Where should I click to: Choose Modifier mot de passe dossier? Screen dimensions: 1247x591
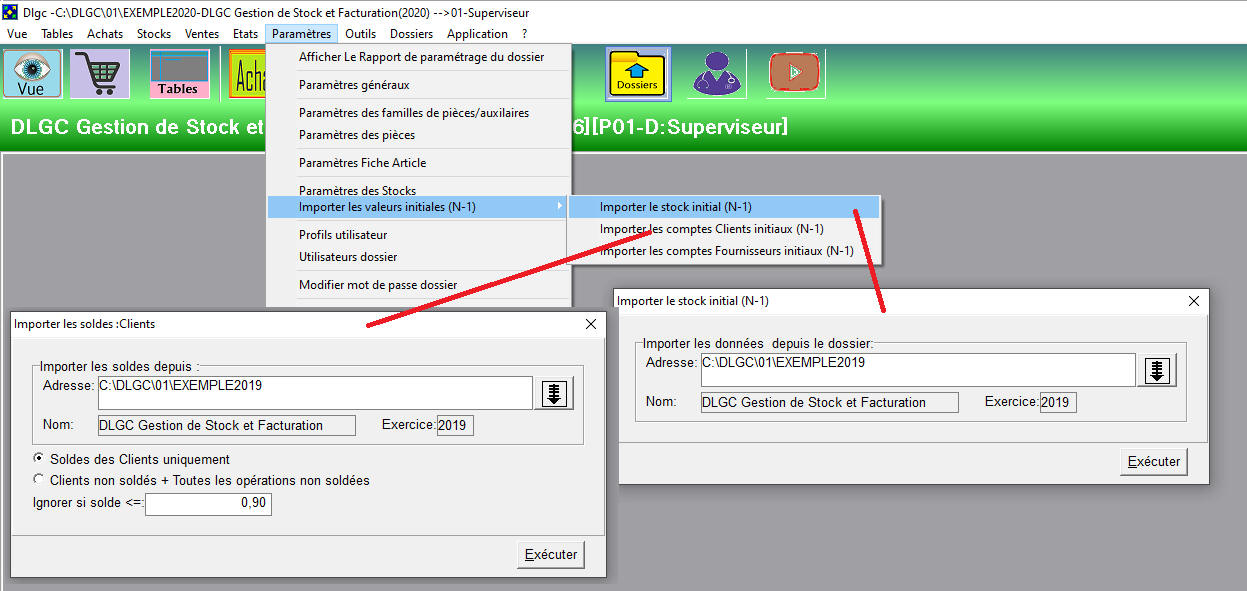pos(419,285)
